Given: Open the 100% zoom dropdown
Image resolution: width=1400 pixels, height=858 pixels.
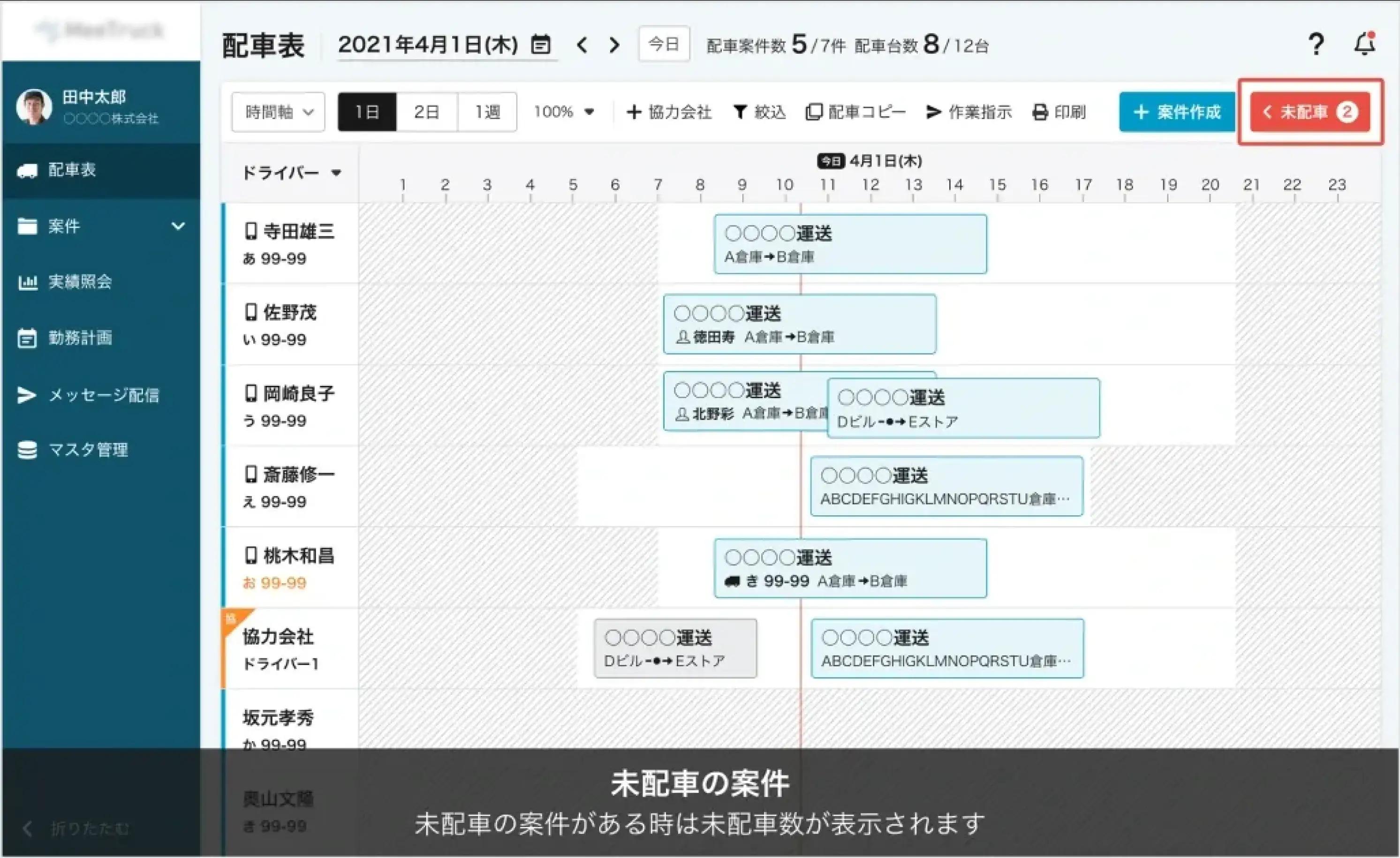Looking at the screenshot, I should pos(564,112).
